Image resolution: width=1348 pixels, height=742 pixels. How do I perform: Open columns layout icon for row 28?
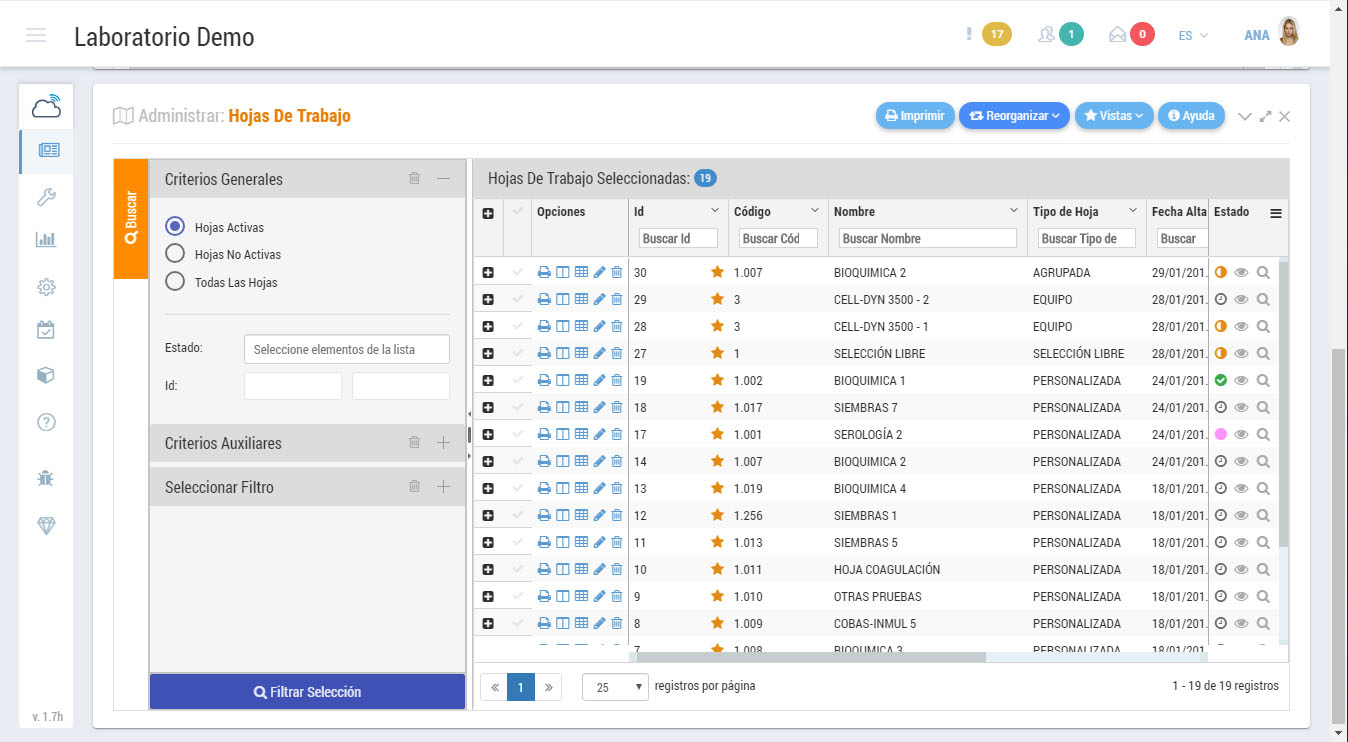(x=562, y=326)
